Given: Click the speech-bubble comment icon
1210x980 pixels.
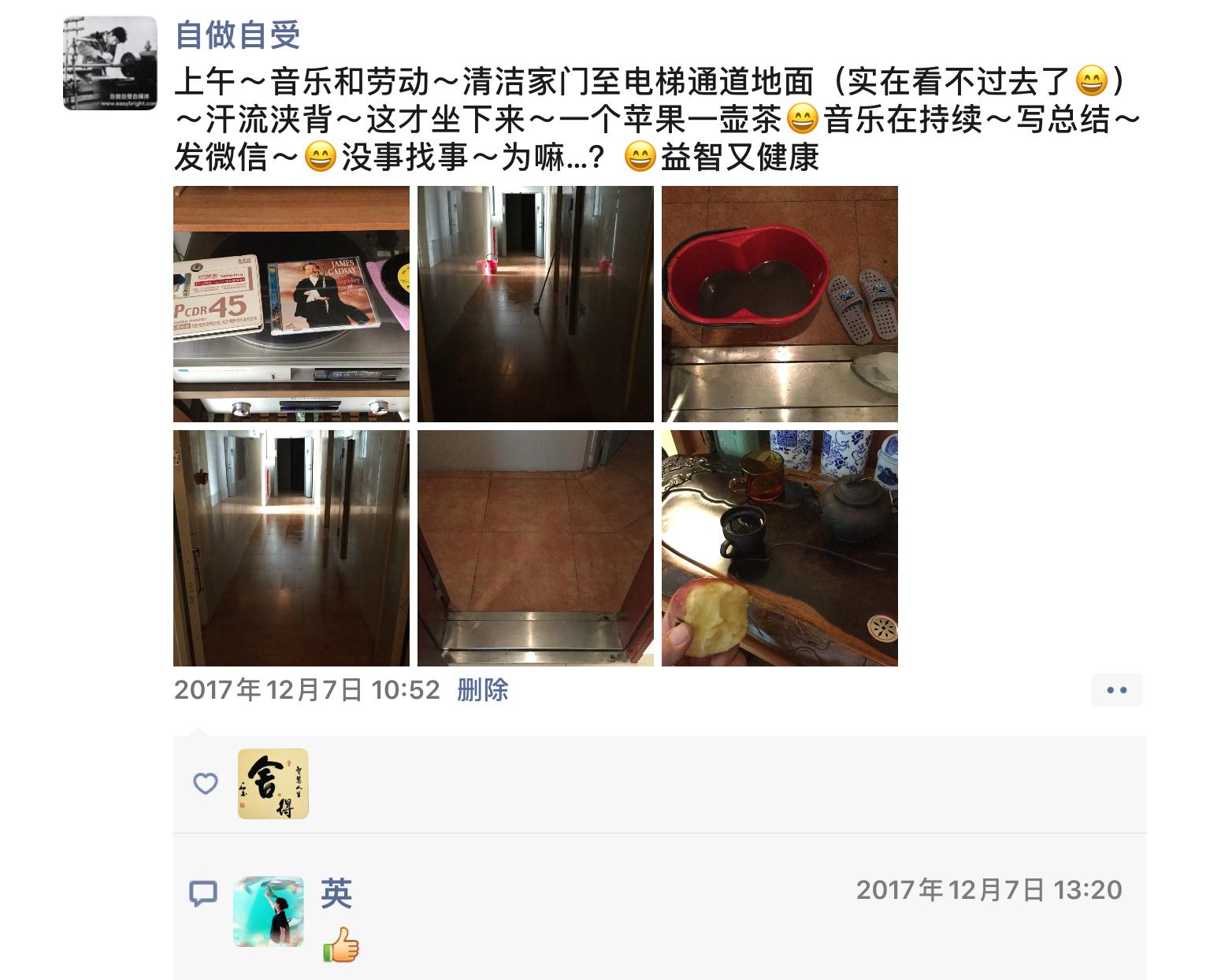Looking at the screenshot, I should 203,893.
